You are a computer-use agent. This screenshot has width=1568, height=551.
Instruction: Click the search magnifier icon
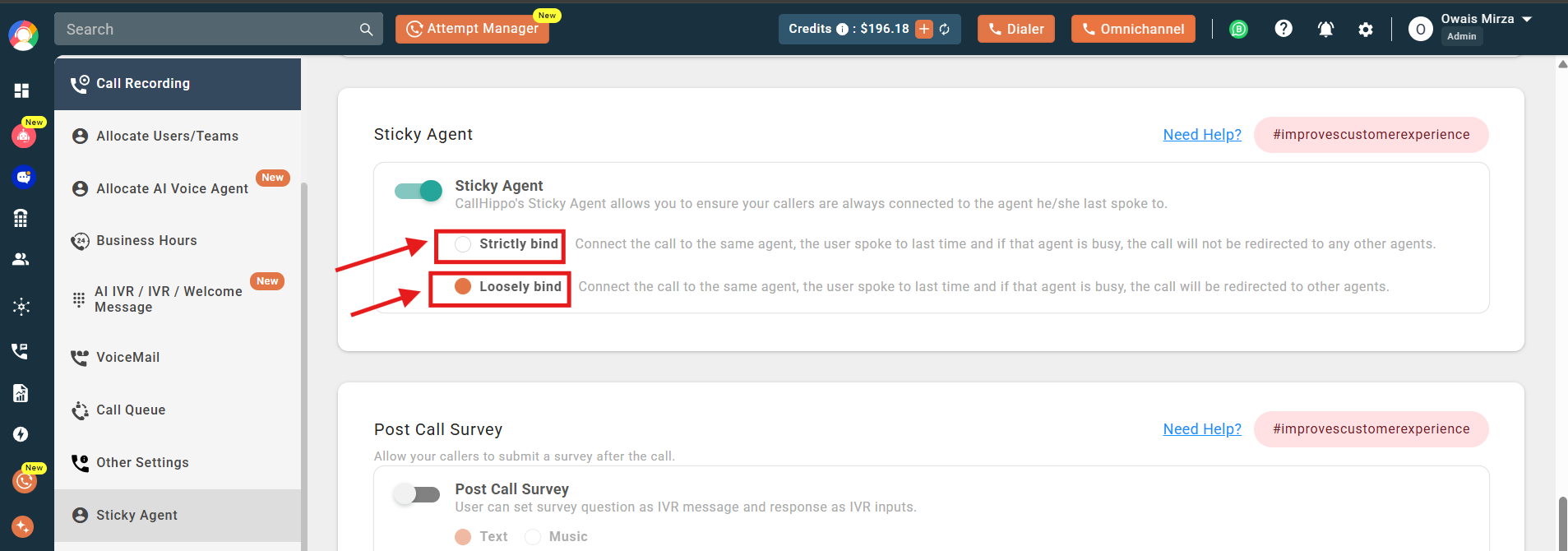(x=366, y=30)
